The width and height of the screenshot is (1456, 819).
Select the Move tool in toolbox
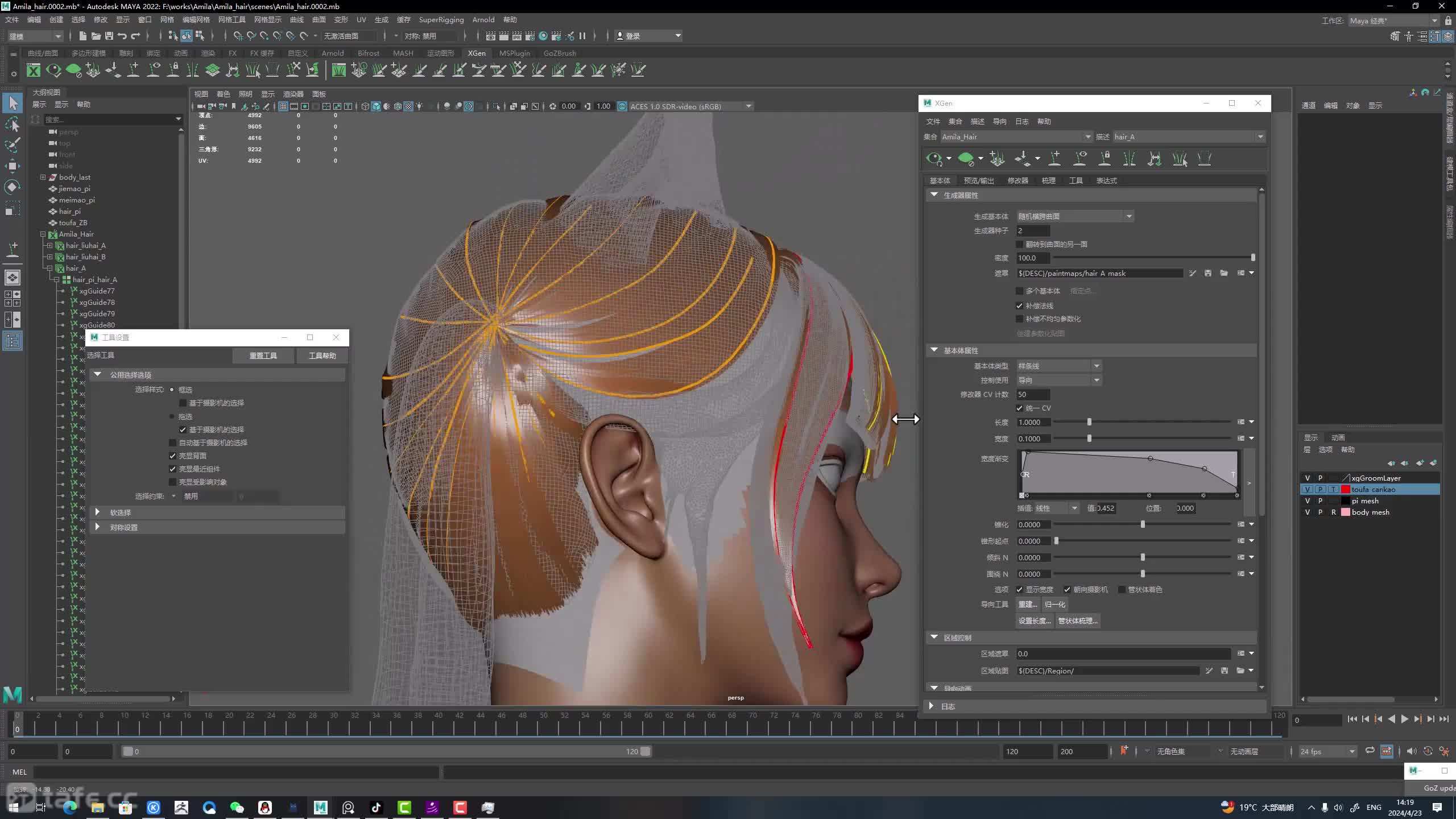[13, 166]
